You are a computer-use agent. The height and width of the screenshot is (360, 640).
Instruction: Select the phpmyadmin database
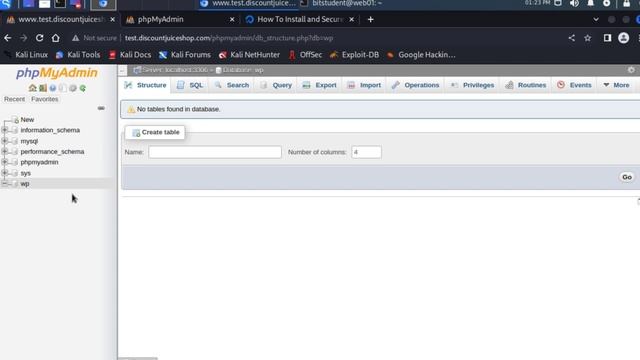39,162
